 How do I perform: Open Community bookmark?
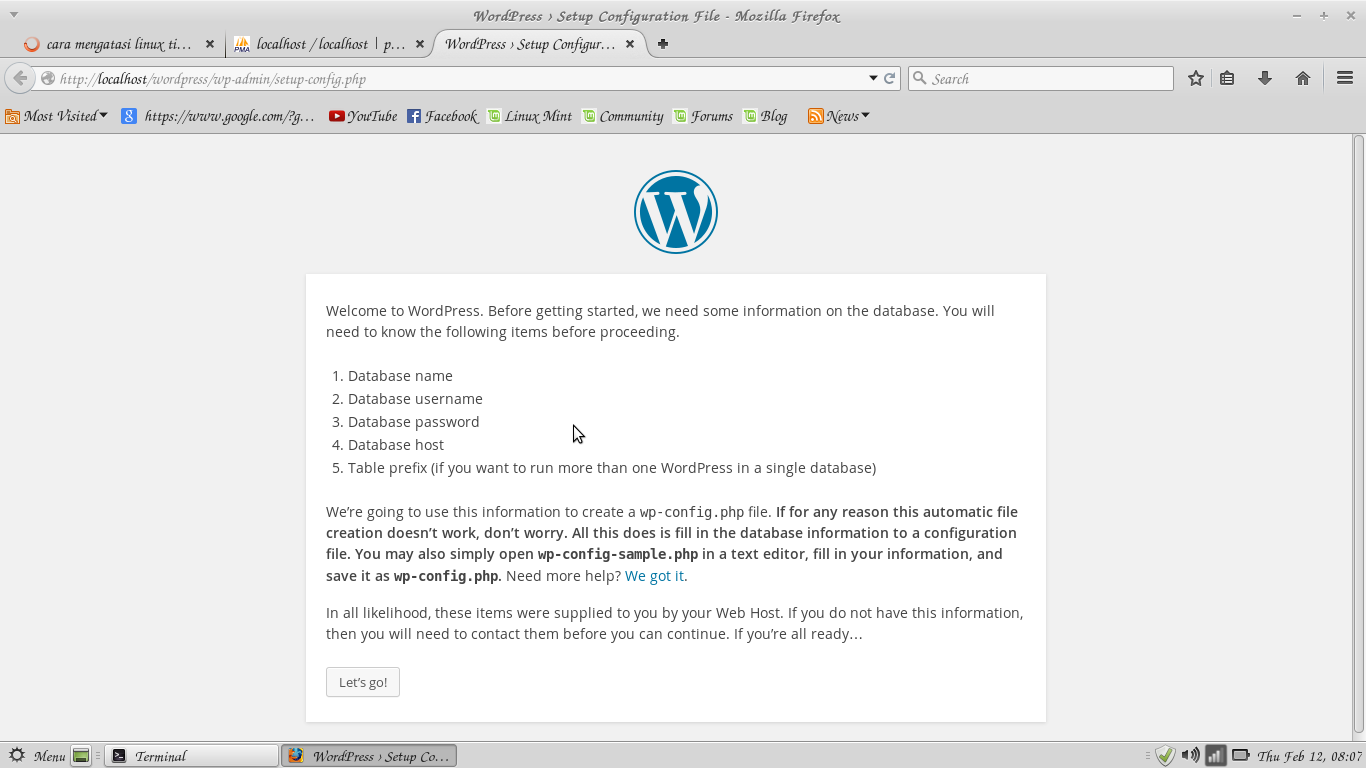point(622,116)
